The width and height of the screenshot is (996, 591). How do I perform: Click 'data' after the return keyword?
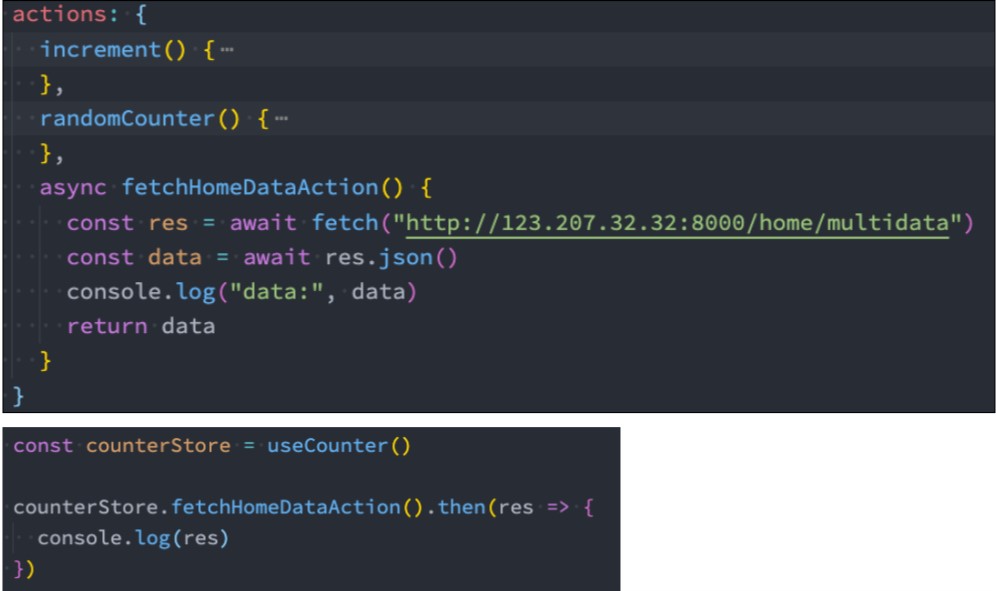pos(188,326)
